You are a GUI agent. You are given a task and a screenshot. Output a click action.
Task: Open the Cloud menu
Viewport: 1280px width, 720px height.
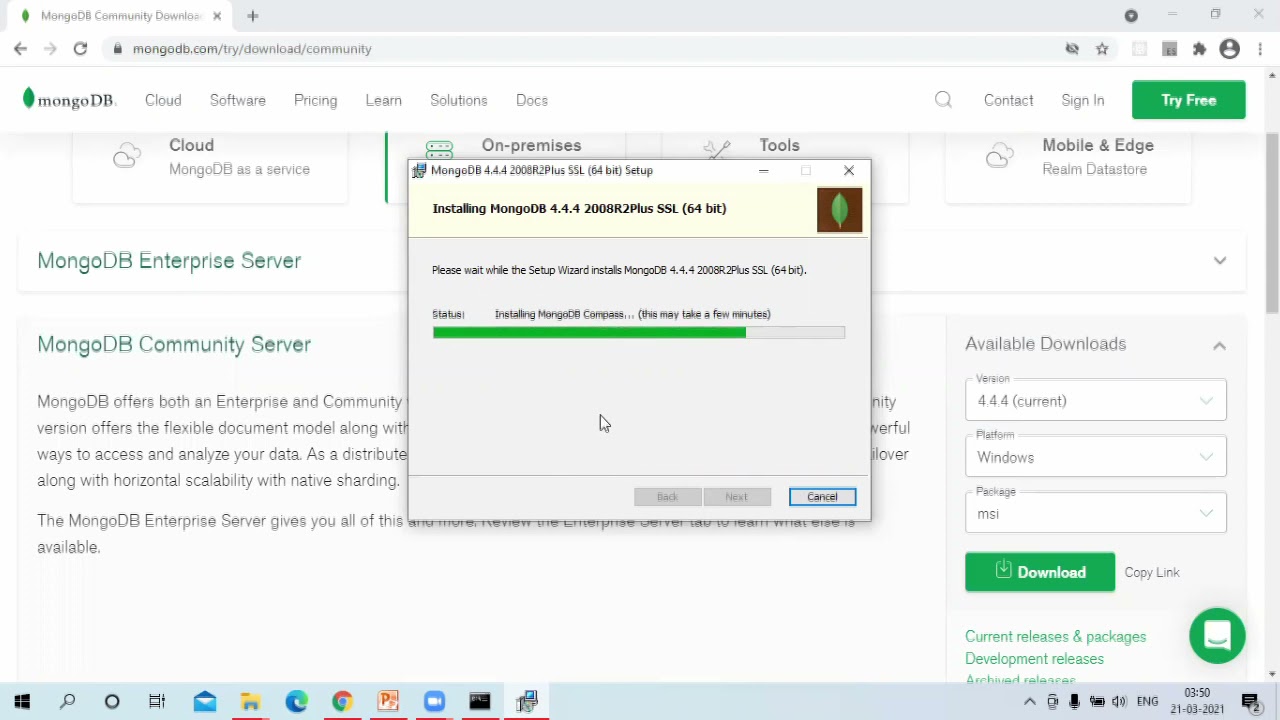coord(163,100)
